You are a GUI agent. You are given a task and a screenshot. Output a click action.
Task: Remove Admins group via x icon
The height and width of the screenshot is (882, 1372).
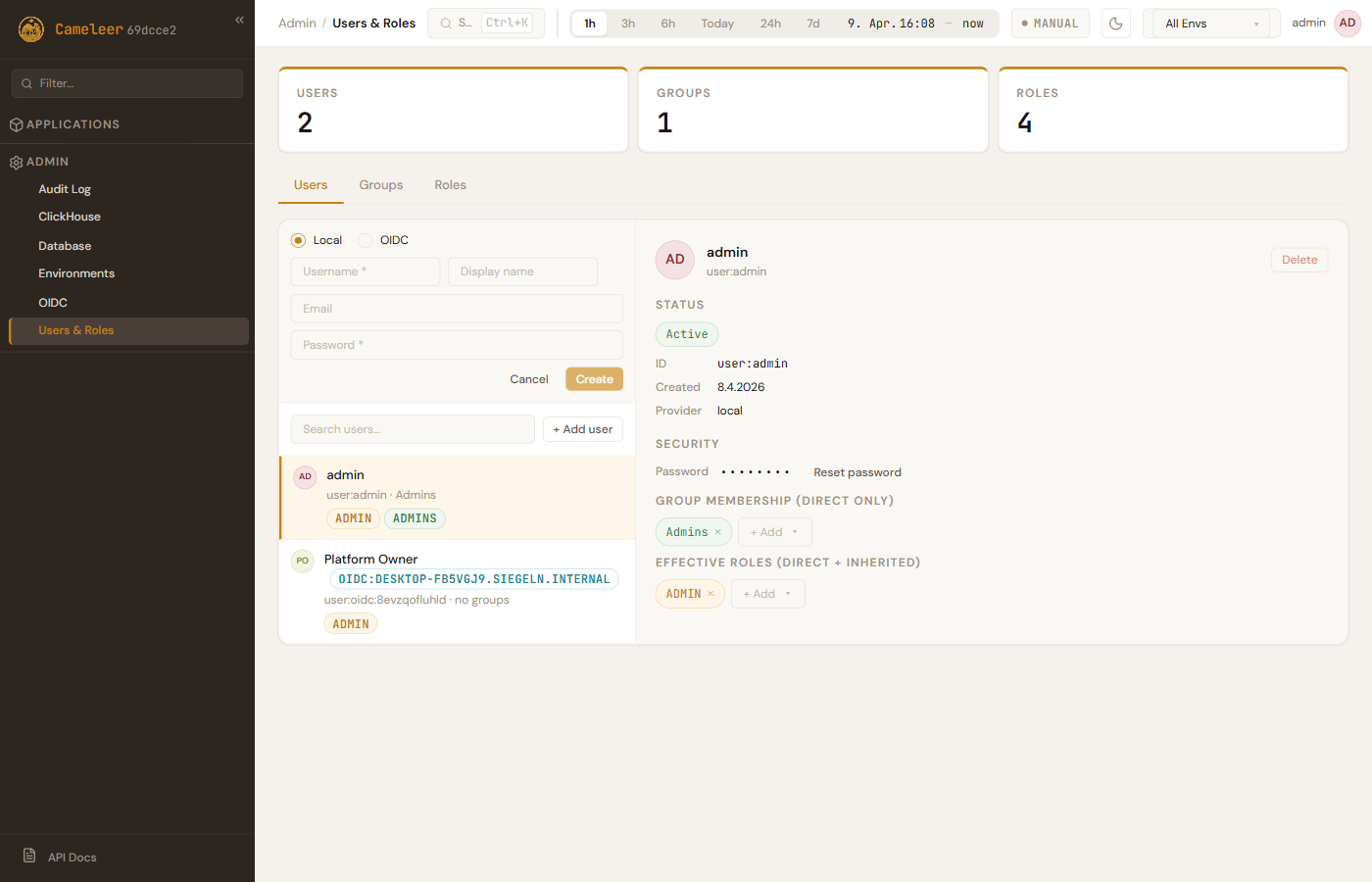(x=718, y=532)
